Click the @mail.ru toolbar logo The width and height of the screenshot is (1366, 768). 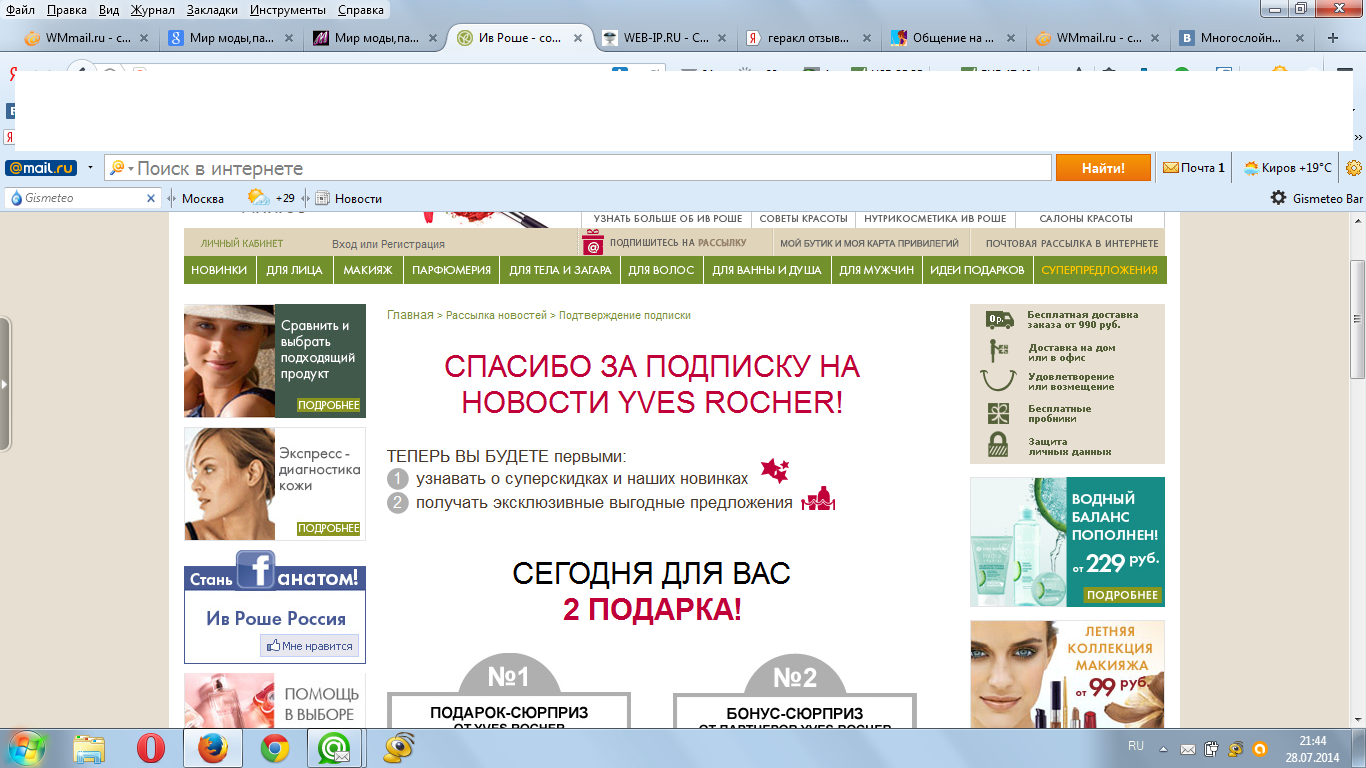(41, 168)
